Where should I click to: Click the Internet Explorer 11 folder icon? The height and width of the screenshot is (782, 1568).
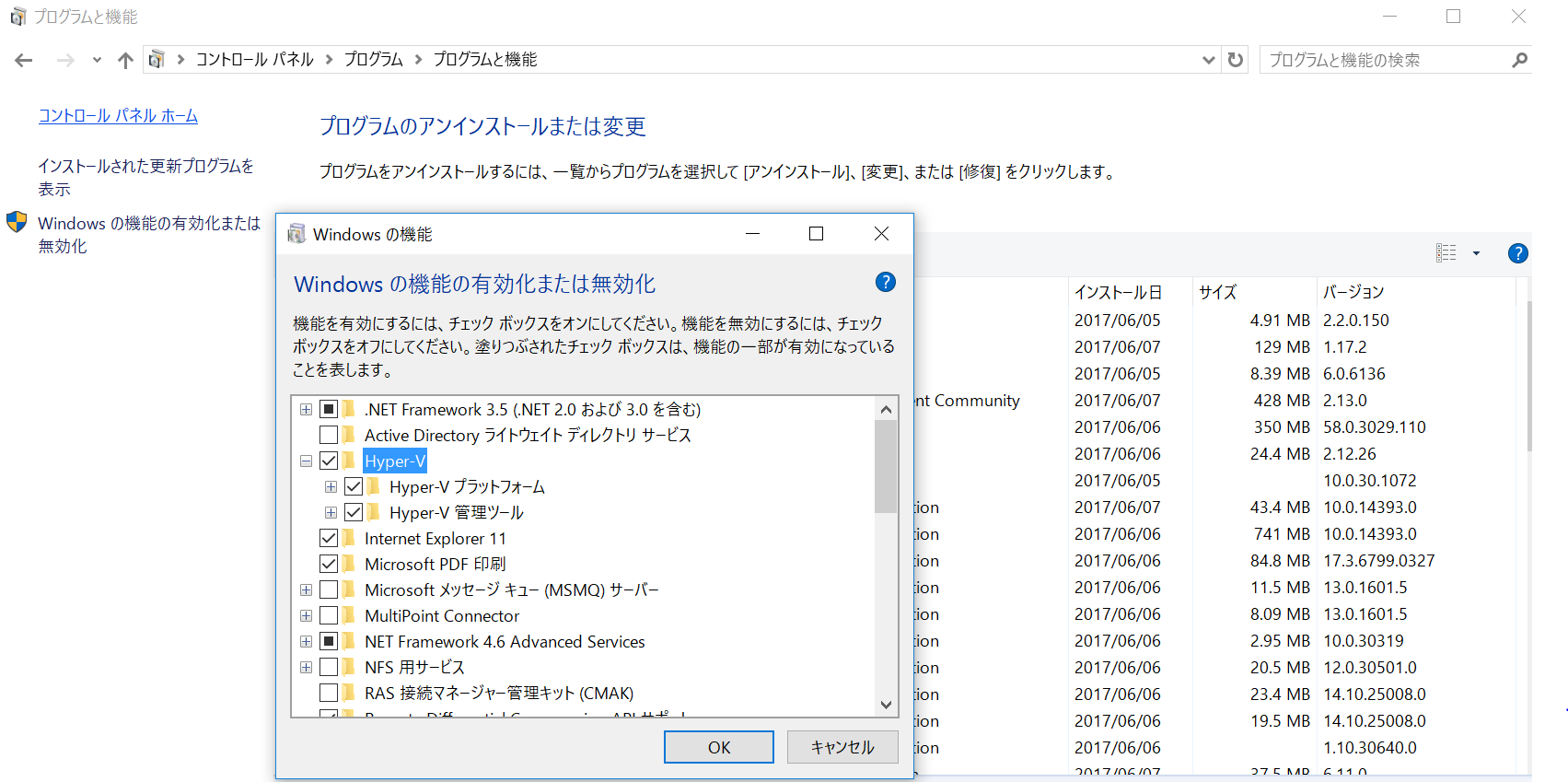350,538
